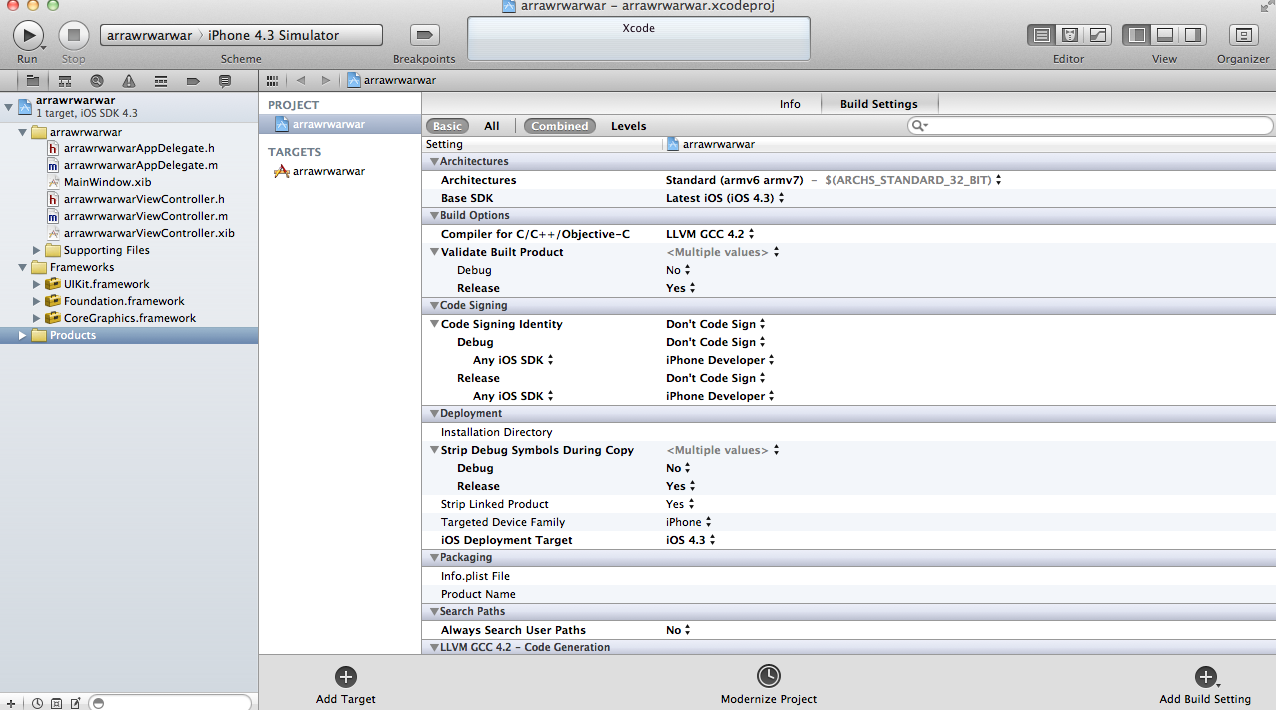The width and height of the screenshot is (1276, 710).
Task: Toggle the Breakpoints button
Action: coord(424,35)
